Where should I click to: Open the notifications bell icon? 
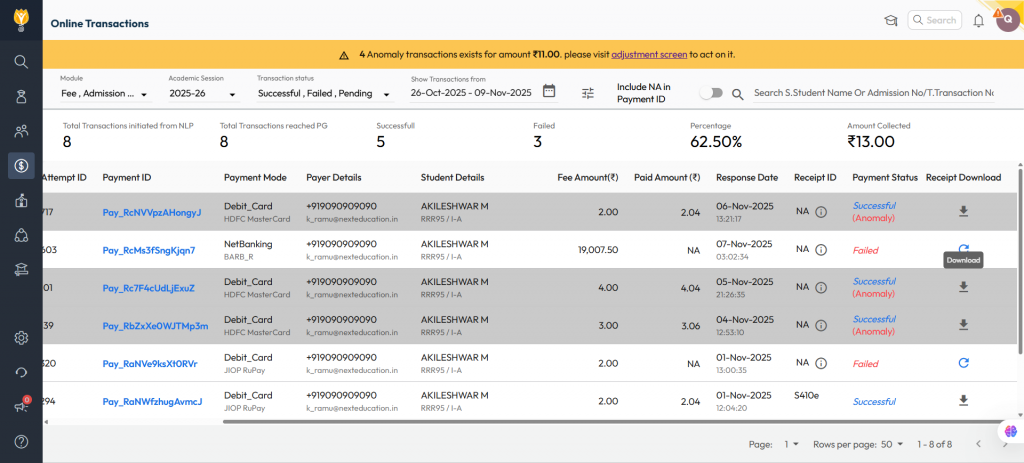coord(978,21)
